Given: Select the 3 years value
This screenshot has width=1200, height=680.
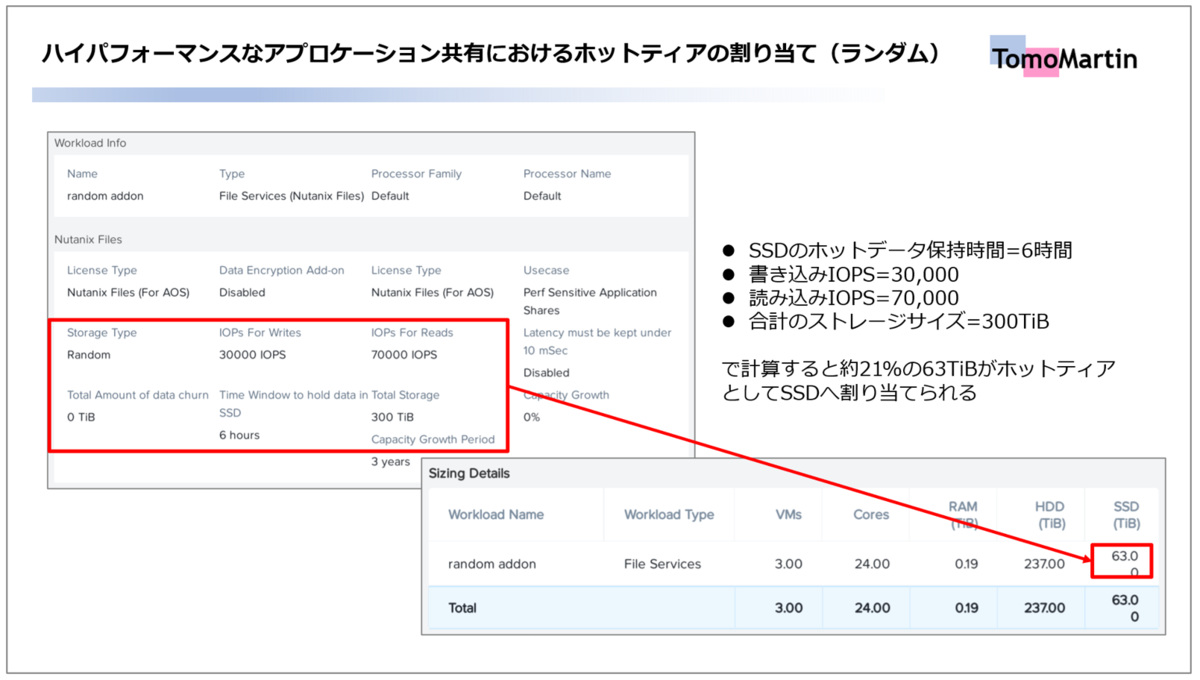Looking at the screenshot, I should coord(390,462).
